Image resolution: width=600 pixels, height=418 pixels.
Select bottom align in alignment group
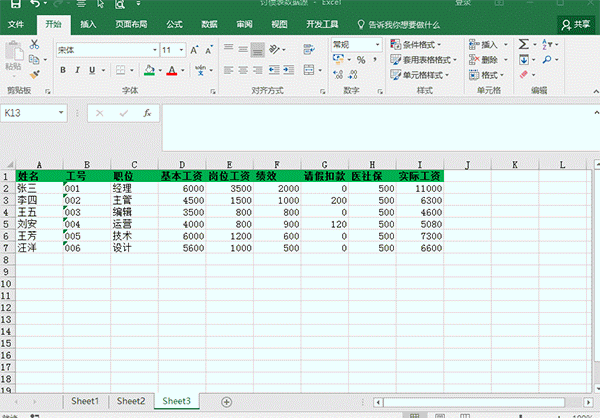click(x=258, y=50)
